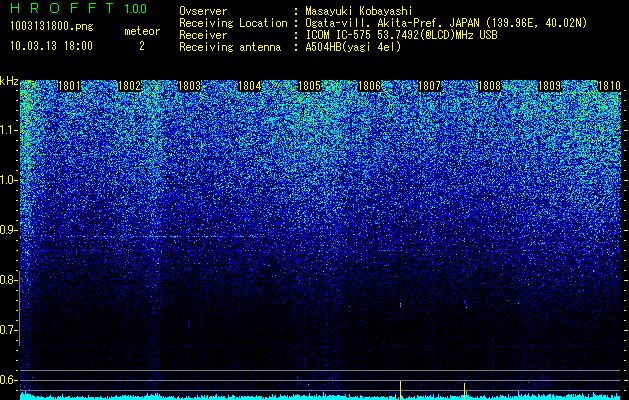
Task: Click the 1810 time marker
Action: (609, 86)
